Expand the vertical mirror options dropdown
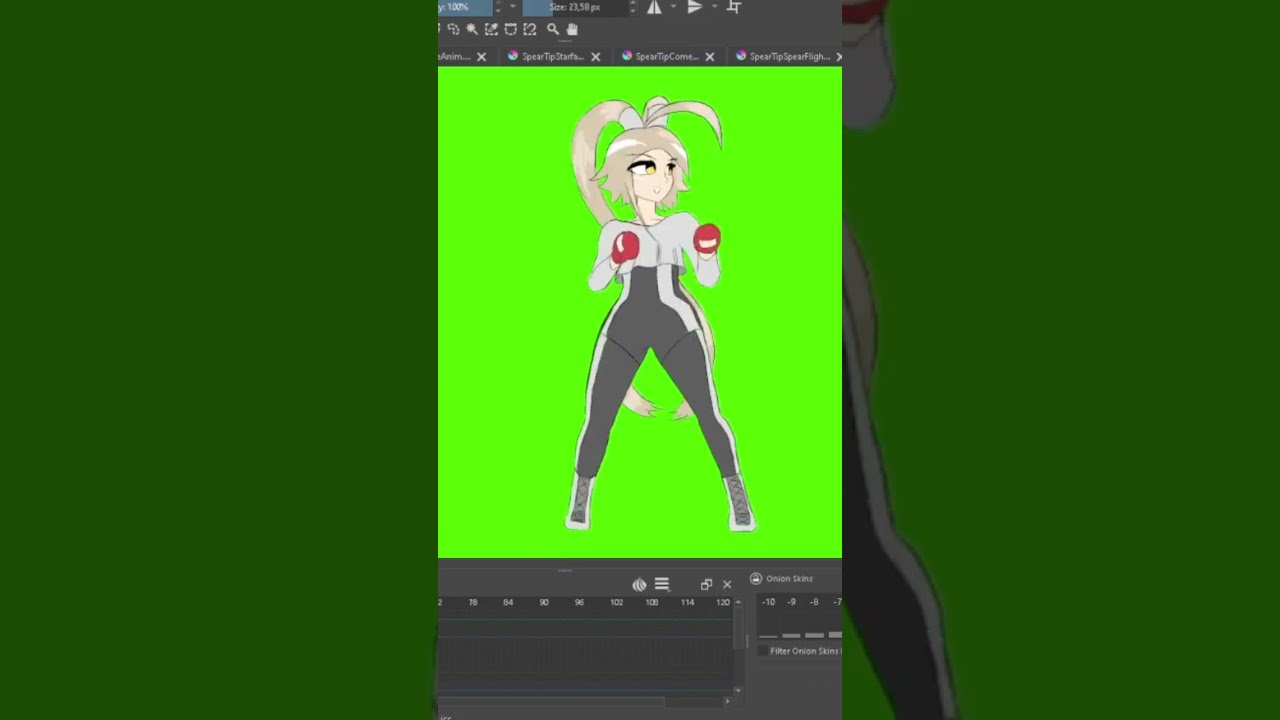The image size is (1280, 720). pyautogui.click(x=714, y=8)
